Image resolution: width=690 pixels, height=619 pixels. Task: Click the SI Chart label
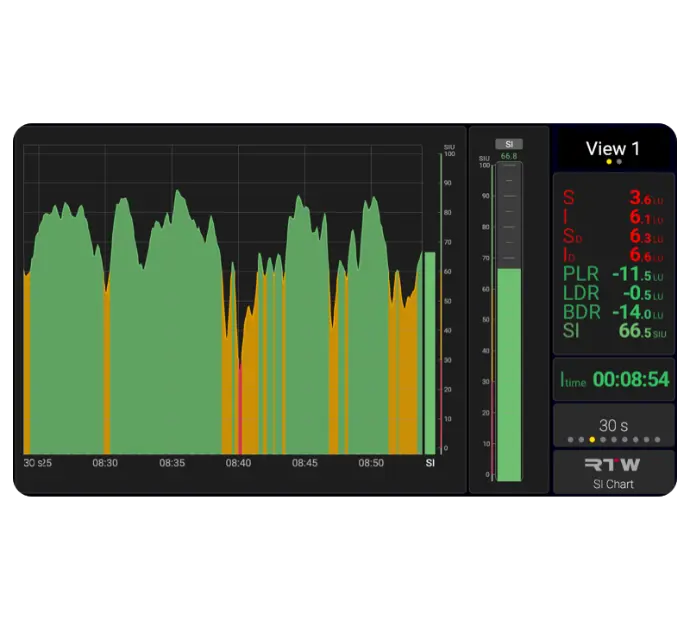613,484
